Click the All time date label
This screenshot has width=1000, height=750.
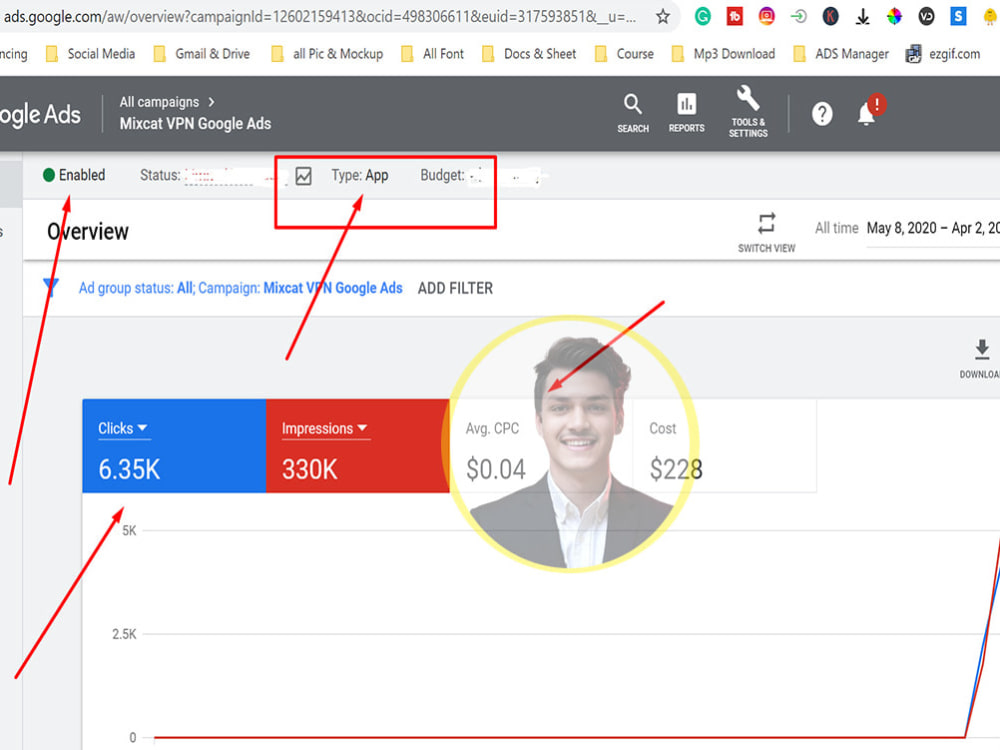pyautogui.click(x=836, y=228)
